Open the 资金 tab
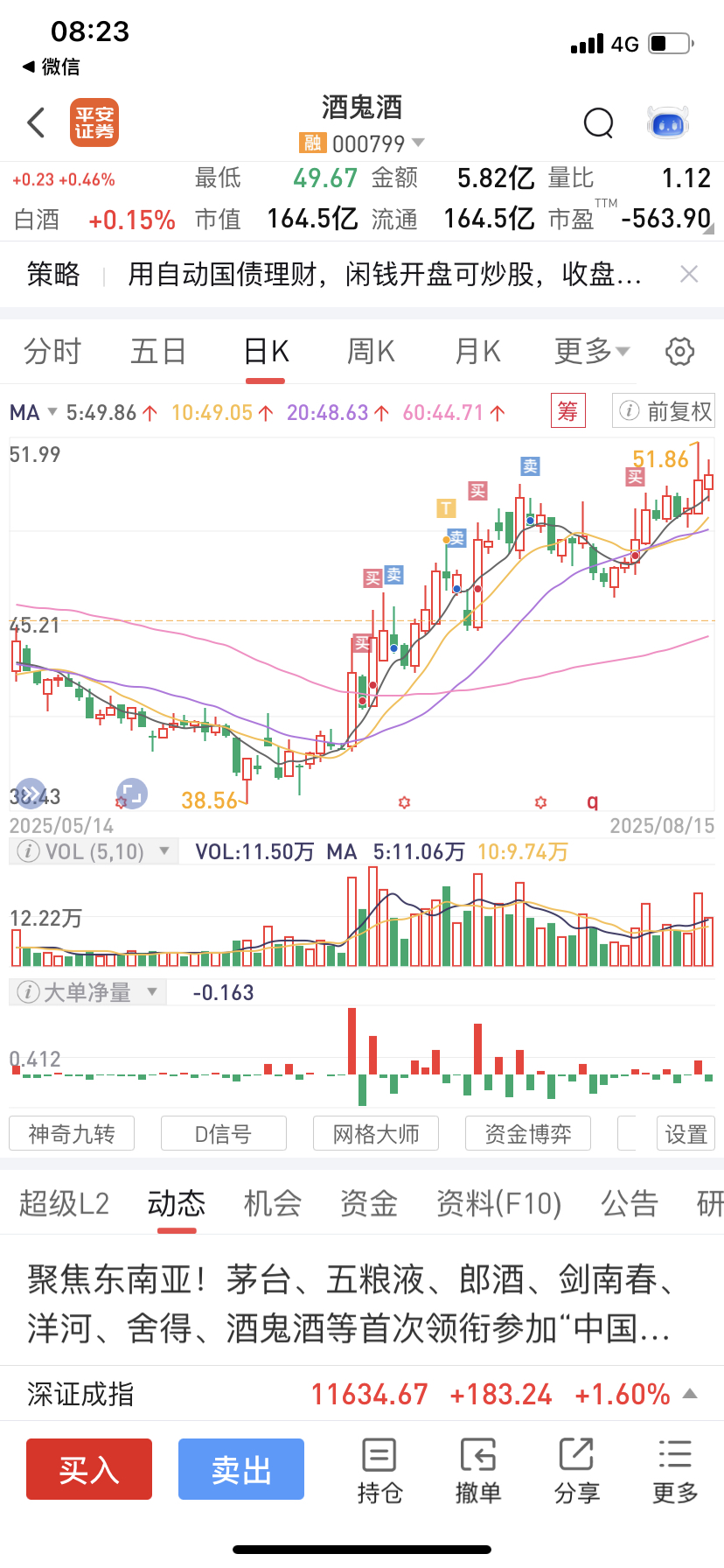 coord(369,1204)
